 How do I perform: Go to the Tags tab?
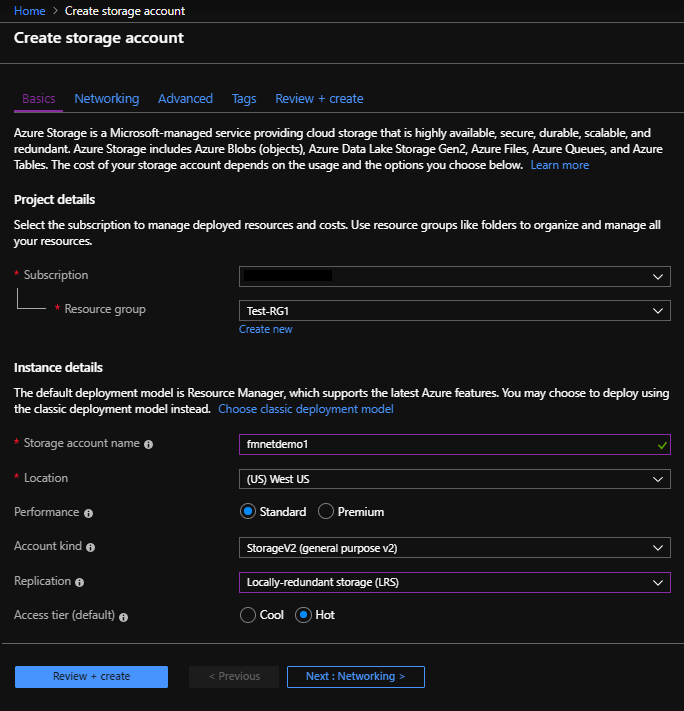click(x=244, y=99)
